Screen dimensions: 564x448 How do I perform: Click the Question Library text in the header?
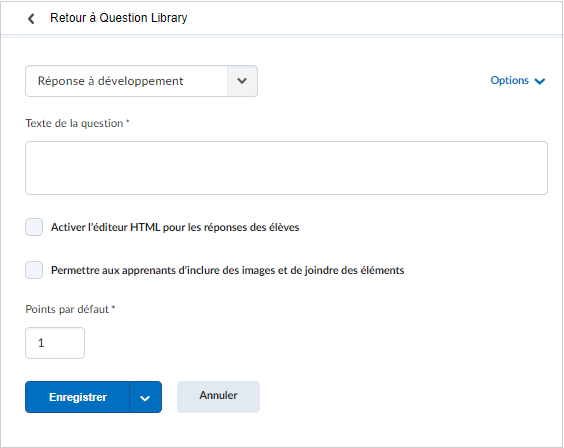tap(143, 18)
